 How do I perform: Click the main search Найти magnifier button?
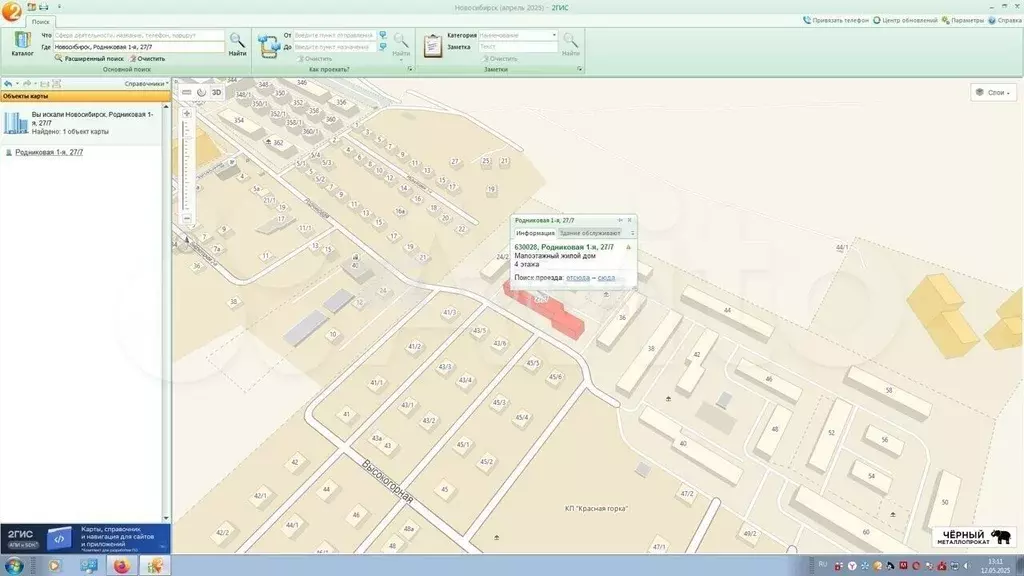point(237,44)
